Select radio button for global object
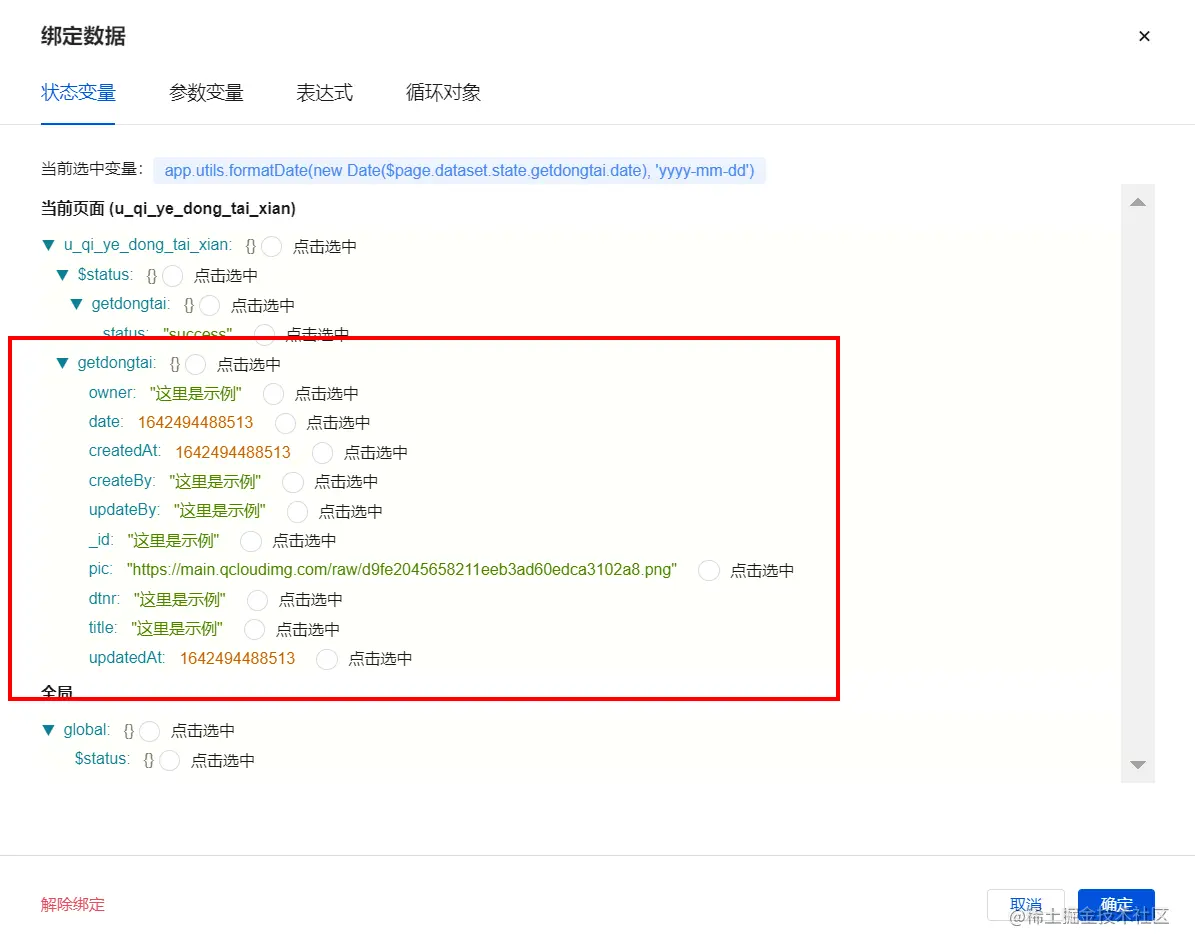The image size is (1195, 952). tap(149, 731)
